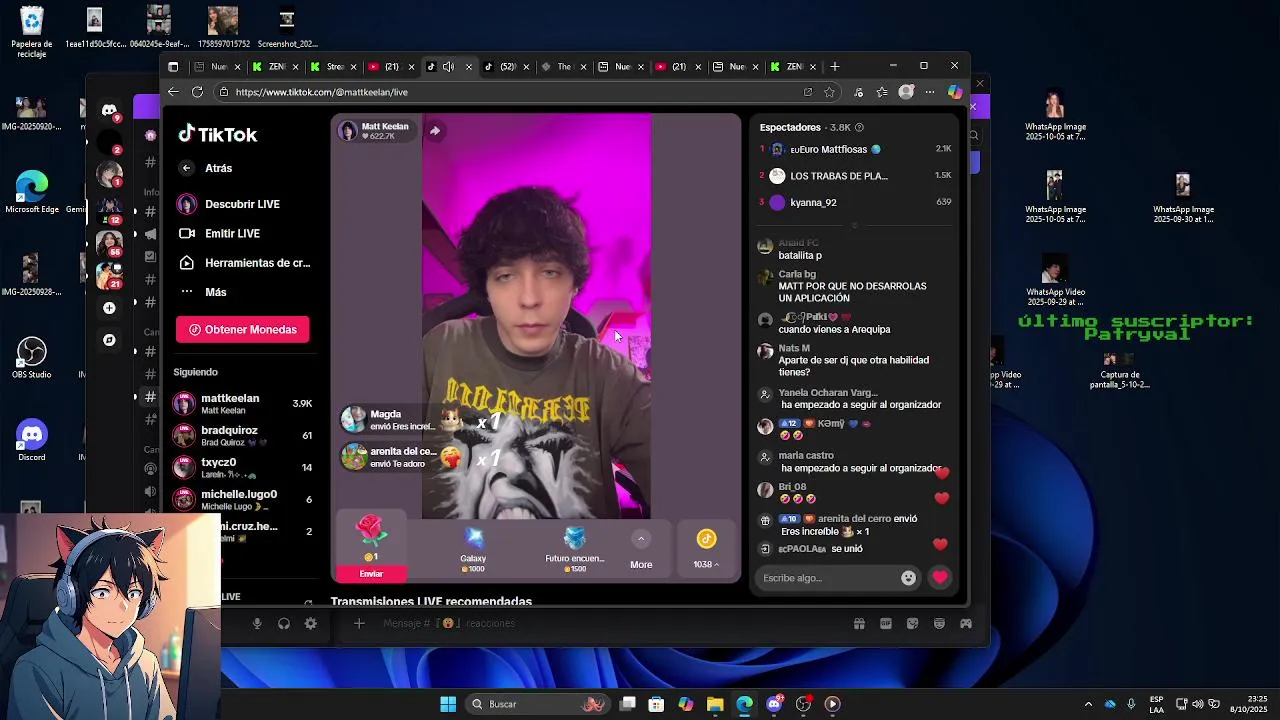Open michelle.lugo0 live channel
Viewport: 1280px width, 720px height.
pos(243,499)
